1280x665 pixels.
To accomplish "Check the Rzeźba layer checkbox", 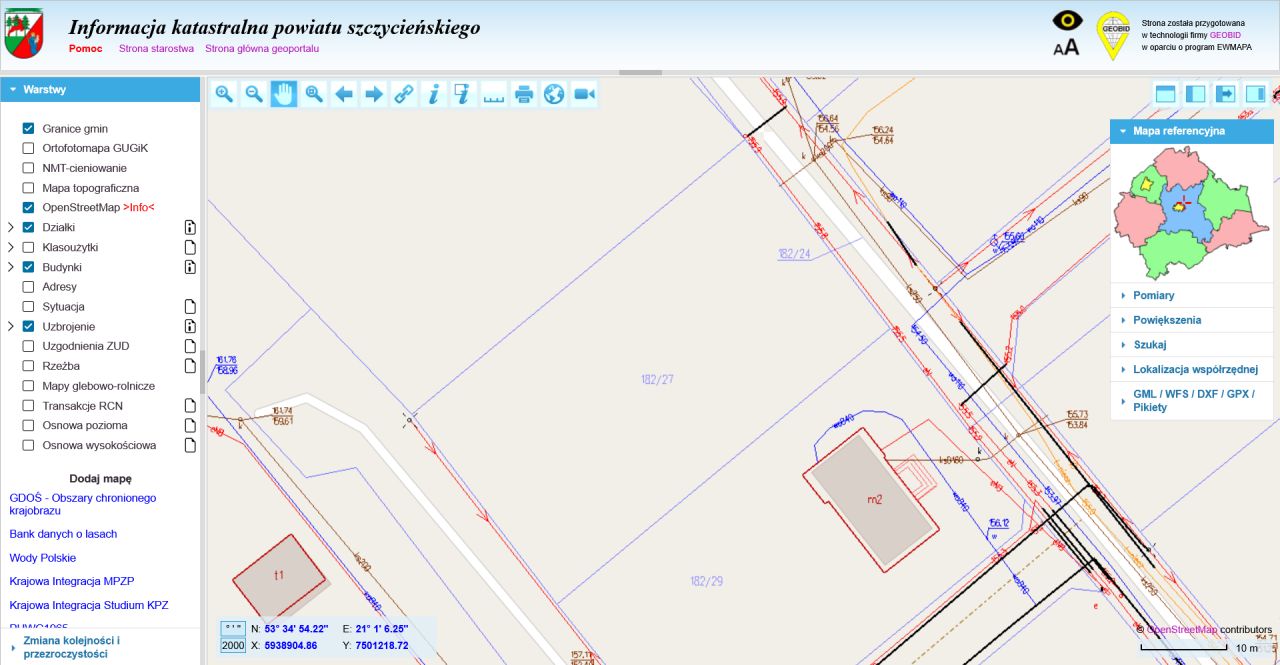I will click(x=28, y=366).
